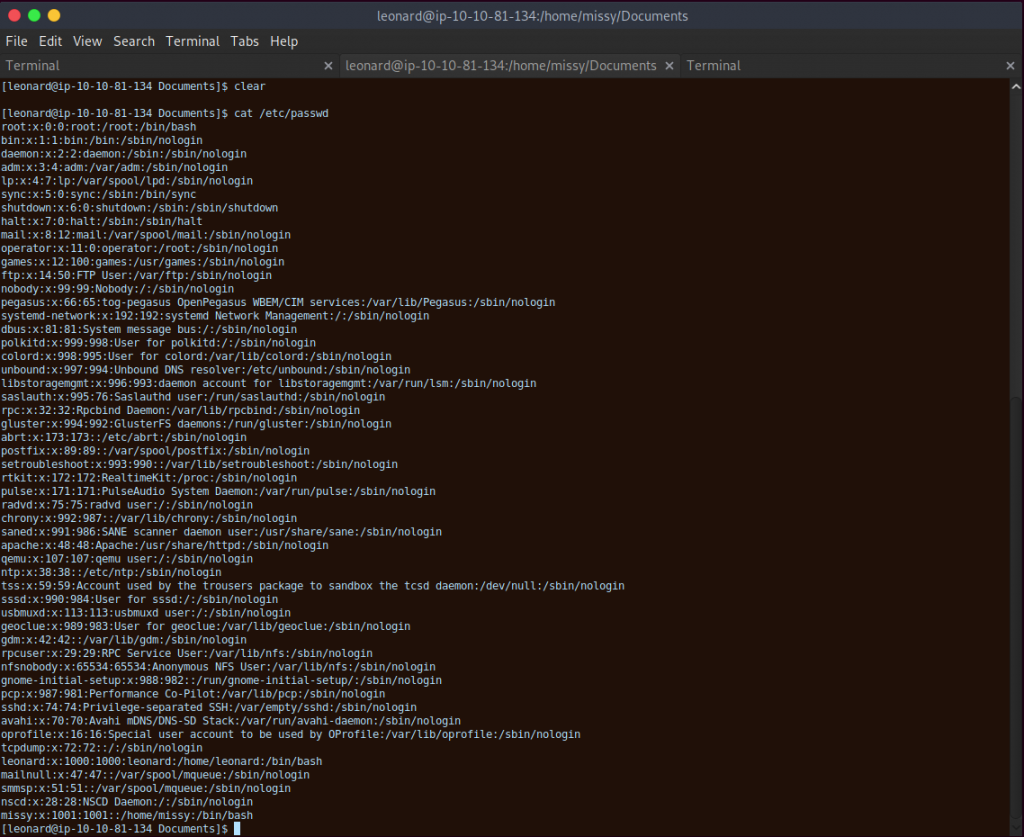Viewport: 1024px width, 837px height.
Task: Click the green window button
Action: [x=34, y=16]
